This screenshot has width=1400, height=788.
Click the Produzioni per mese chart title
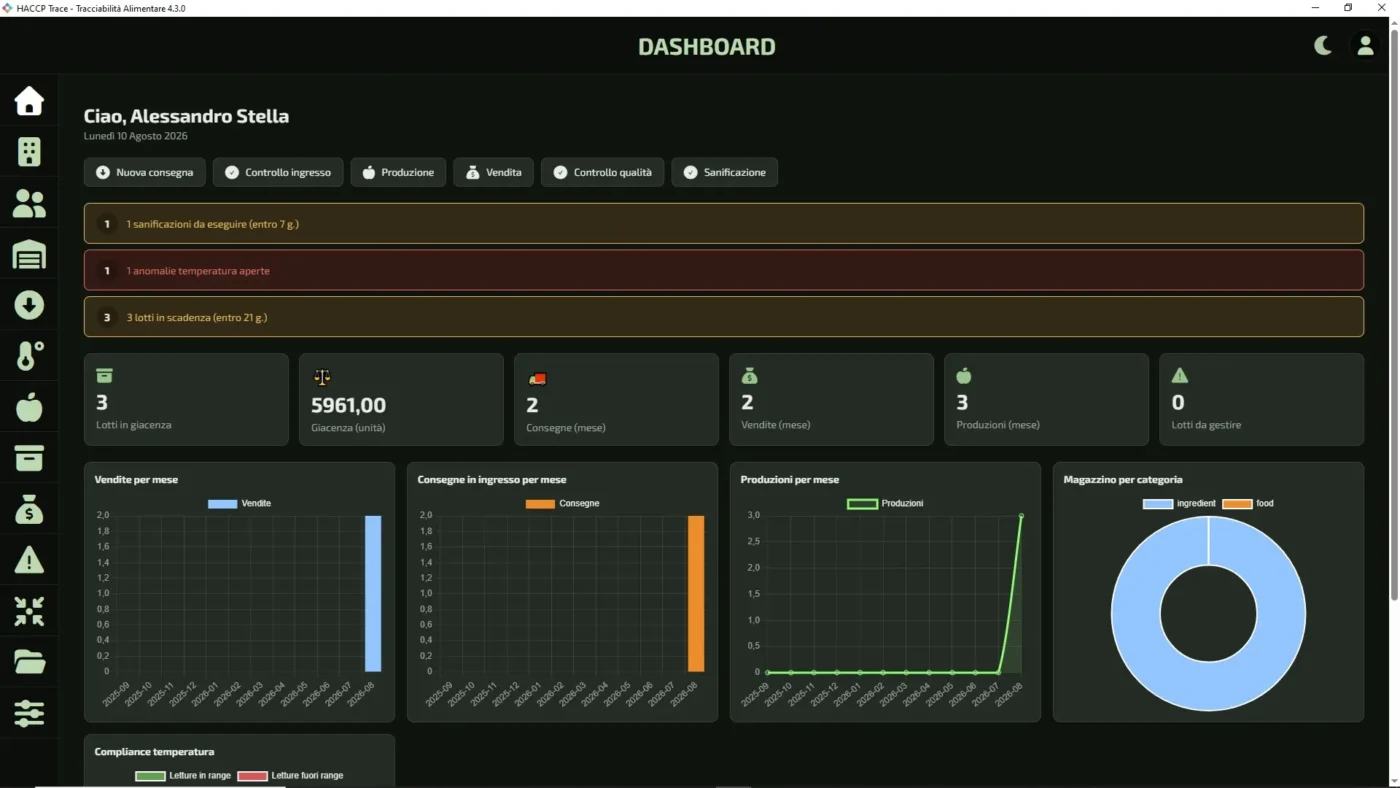790,480
